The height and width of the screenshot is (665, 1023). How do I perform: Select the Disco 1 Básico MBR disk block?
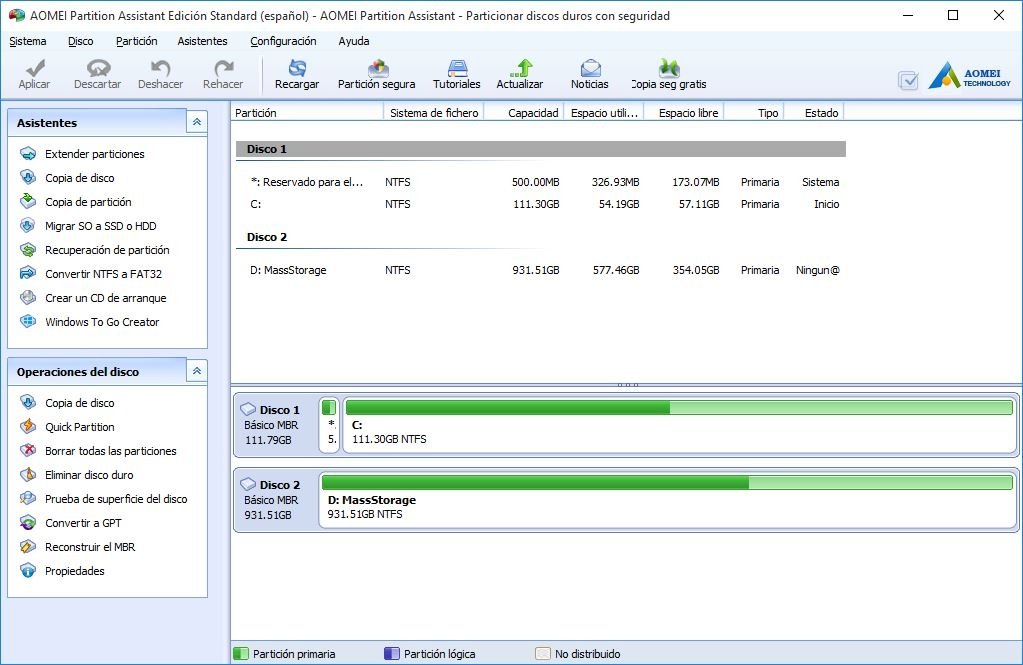[x=275, y=425]
